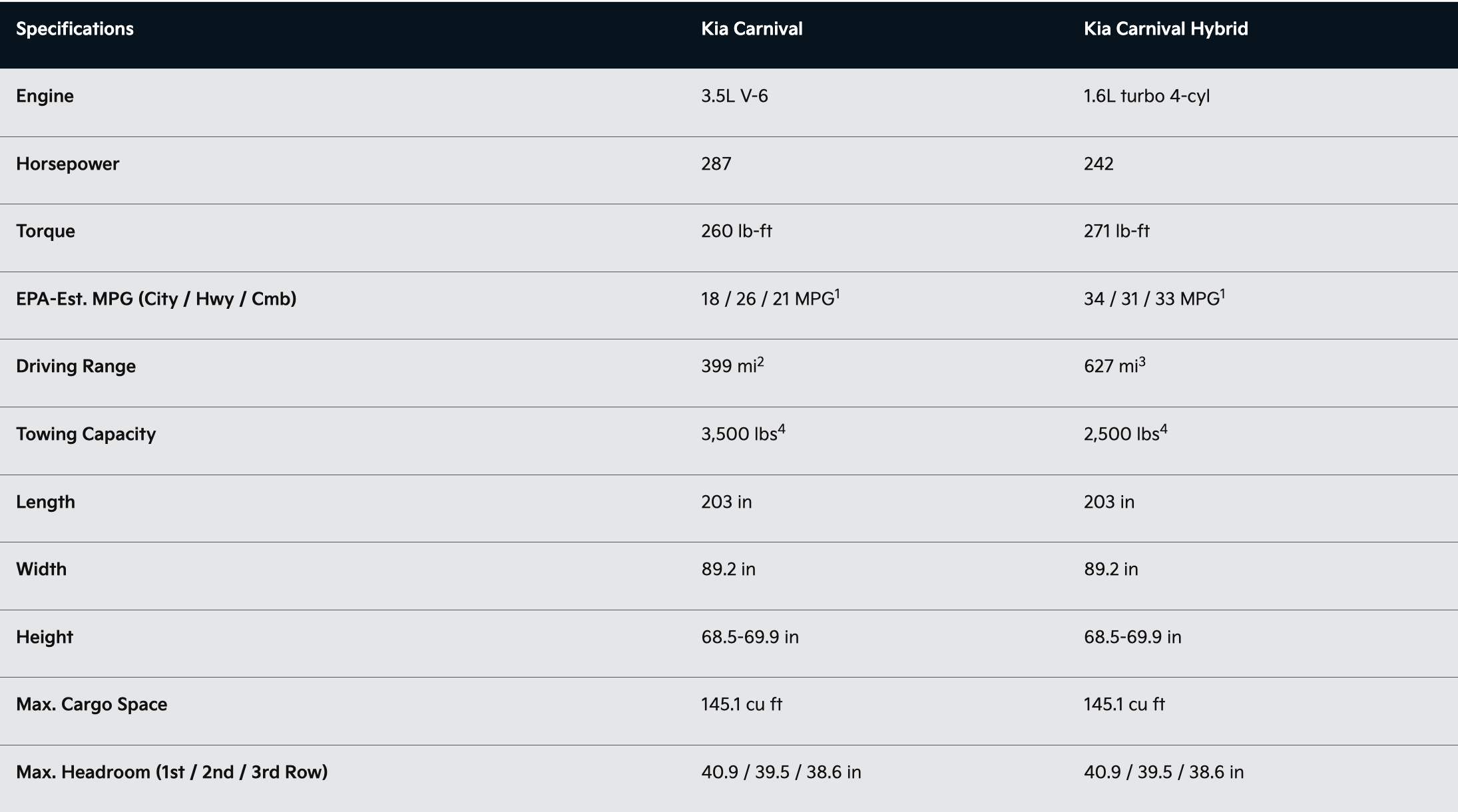Screen dimensions: 1458x812
Task: Click the 271 lb-ft torque value
Action: click(1116, 231)
